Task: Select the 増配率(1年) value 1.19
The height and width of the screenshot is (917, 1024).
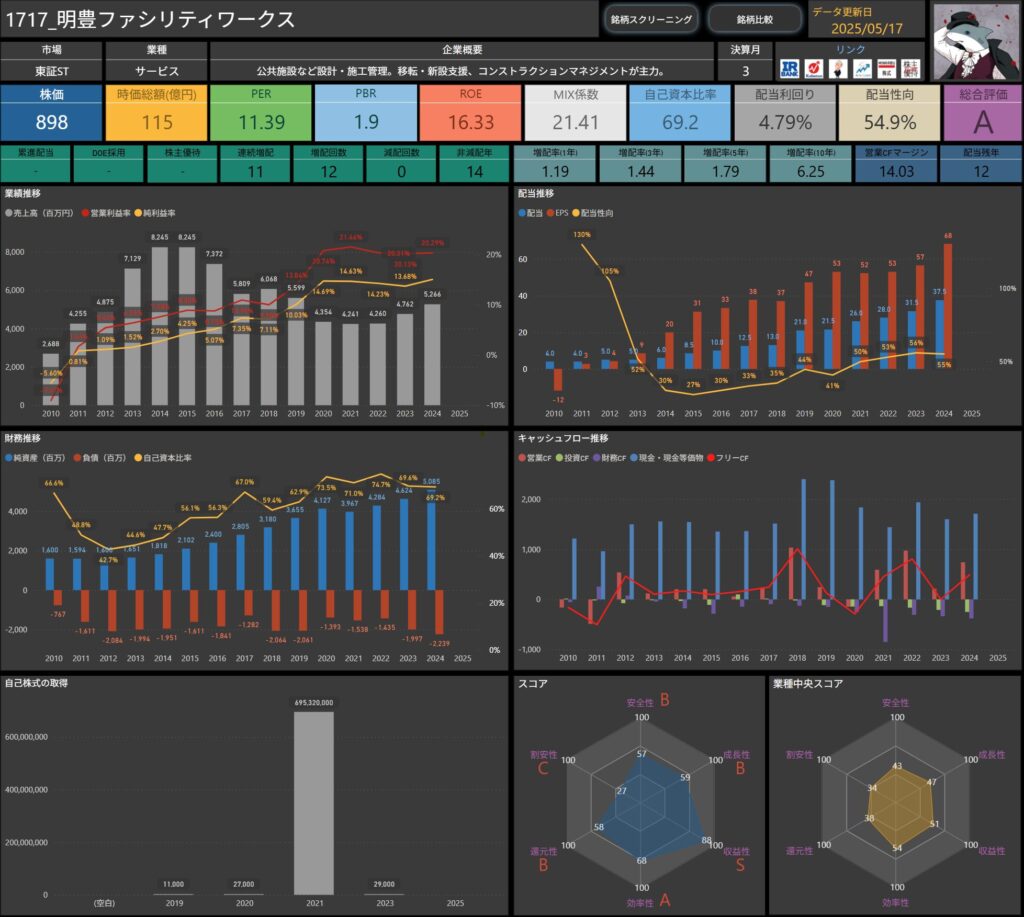Action: click(555, 171)
